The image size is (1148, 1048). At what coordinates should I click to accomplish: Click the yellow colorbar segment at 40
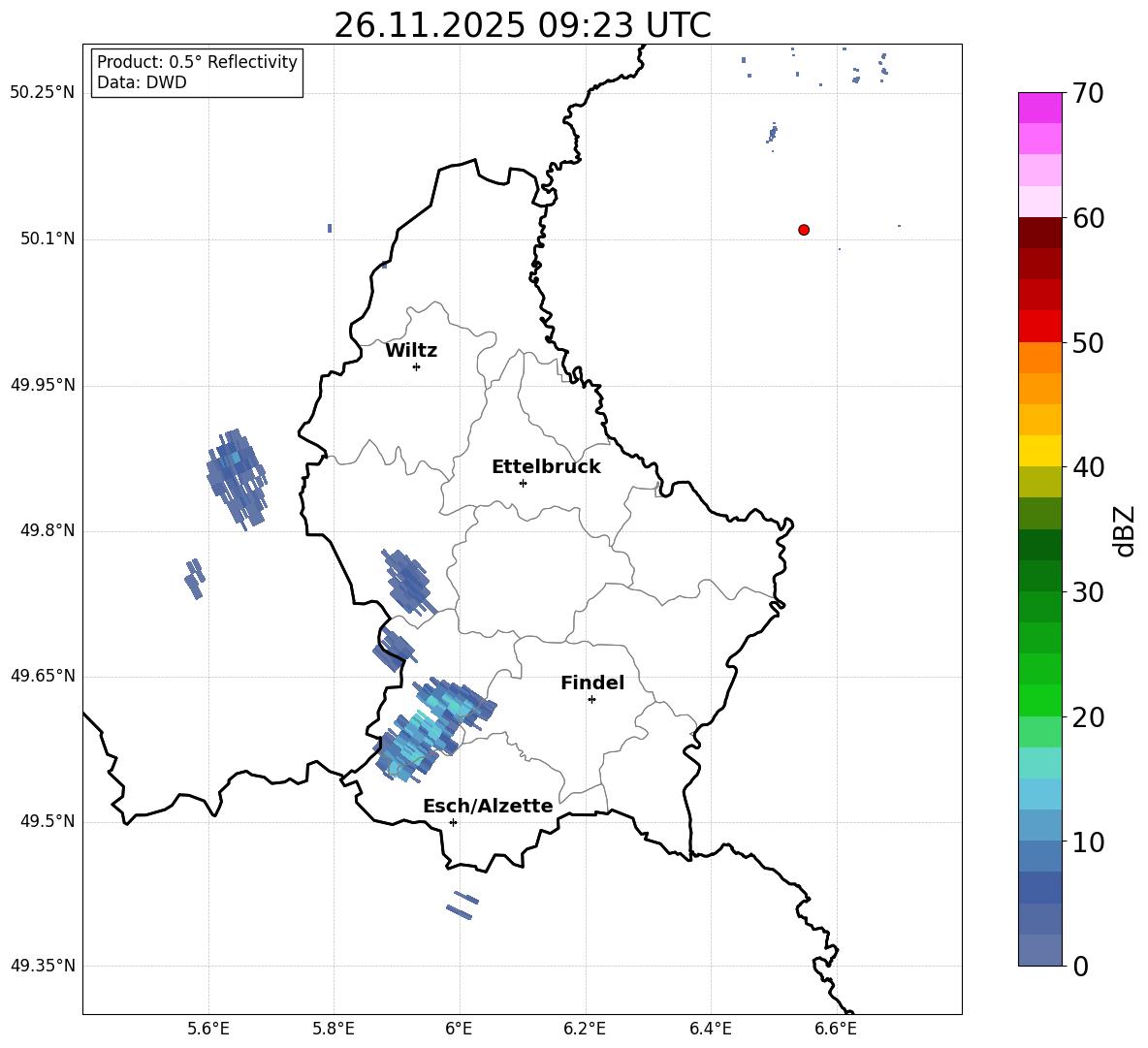(1040, 451)
